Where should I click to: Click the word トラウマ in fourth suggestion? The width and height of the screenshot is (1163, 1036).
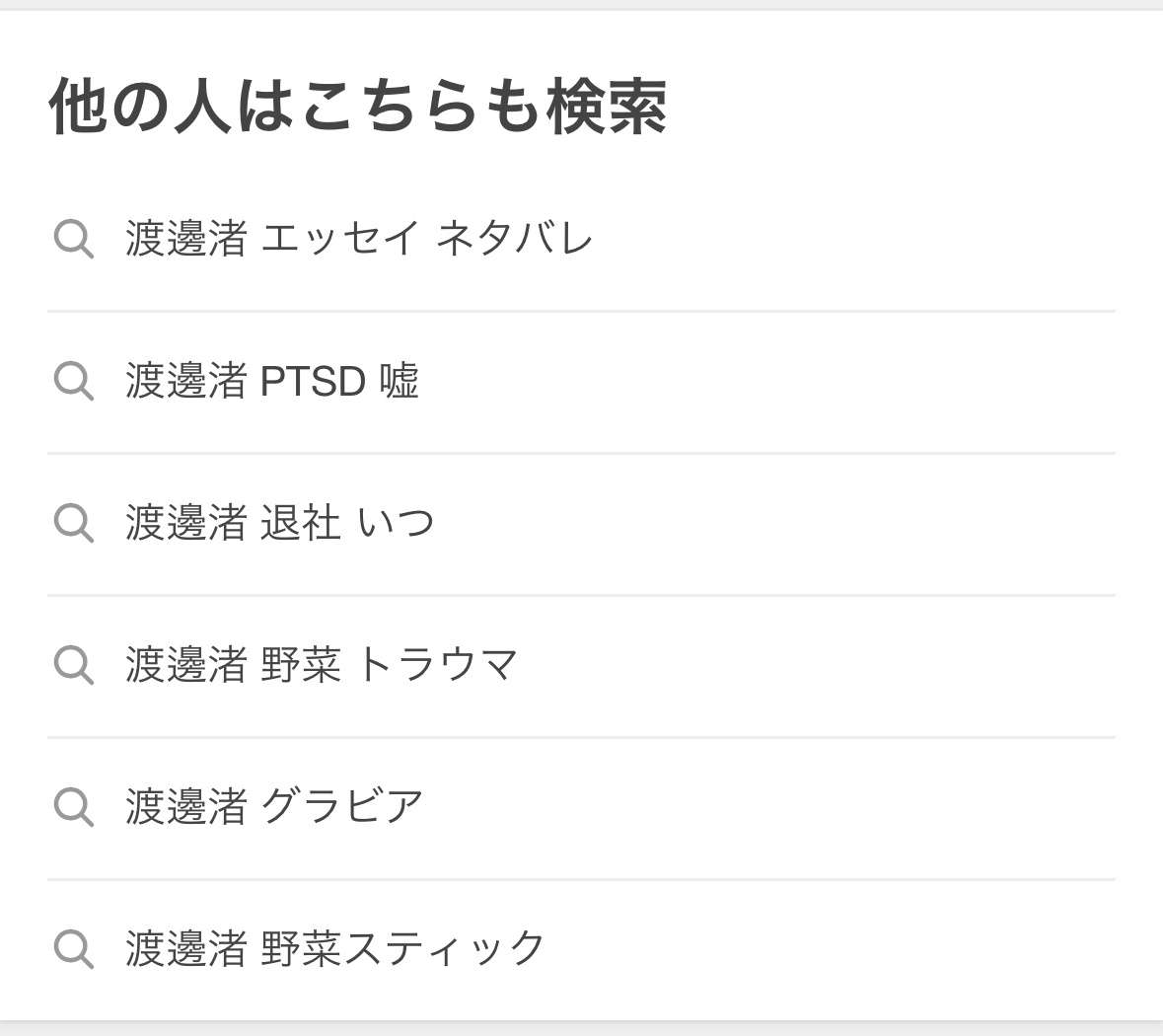(x=436, y=665)
